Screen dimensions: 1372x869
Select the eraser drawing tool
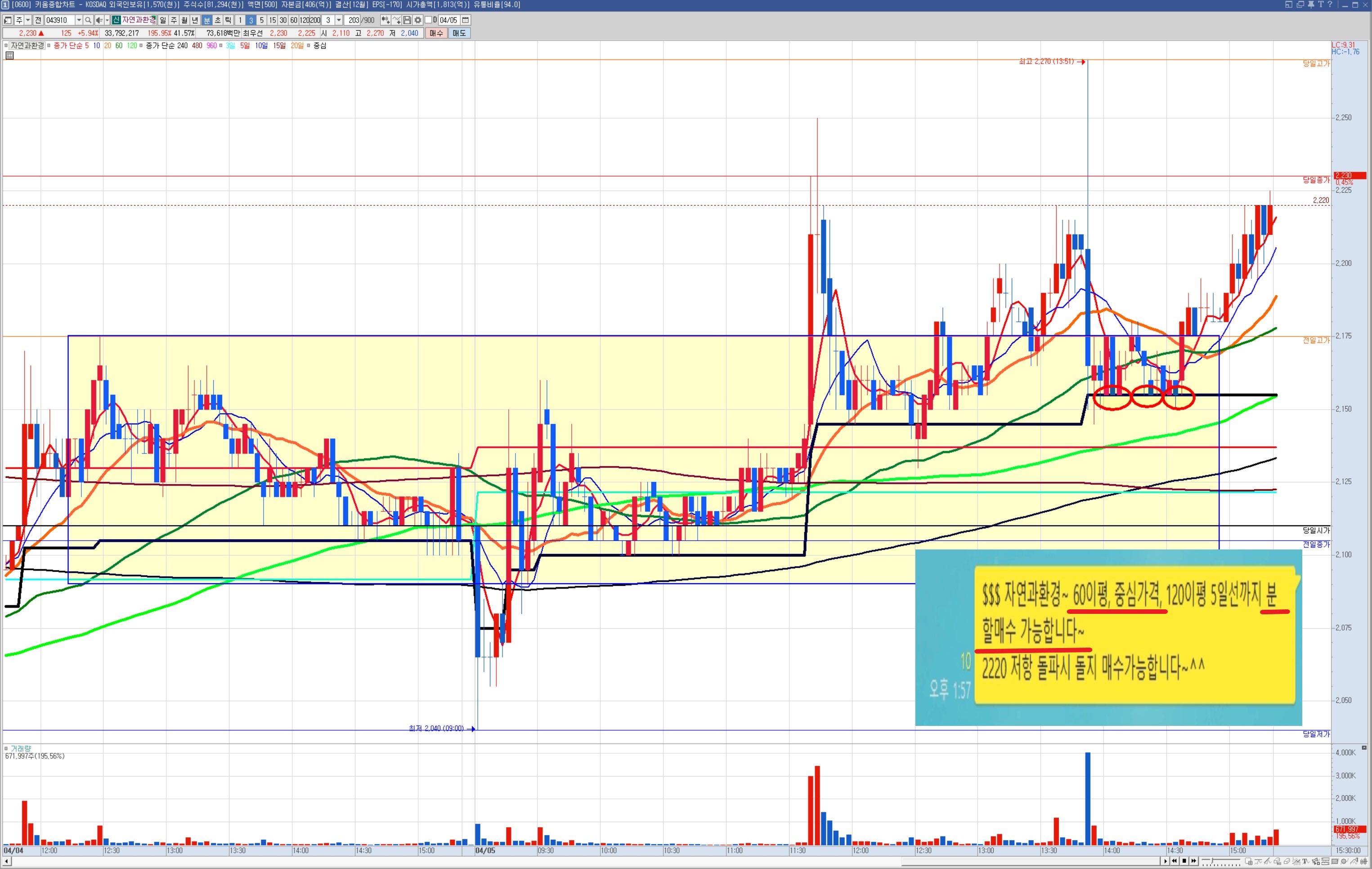(x=1287, y=861)
